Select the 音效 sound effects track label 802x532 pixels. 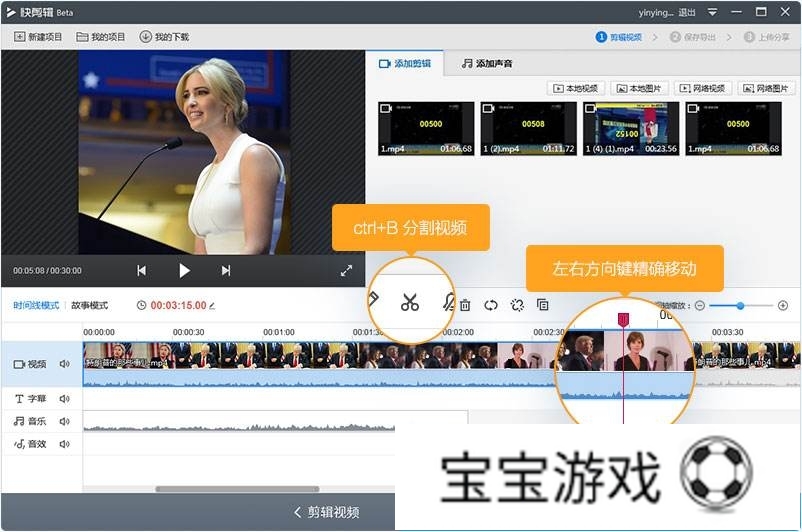pos(30,444)
